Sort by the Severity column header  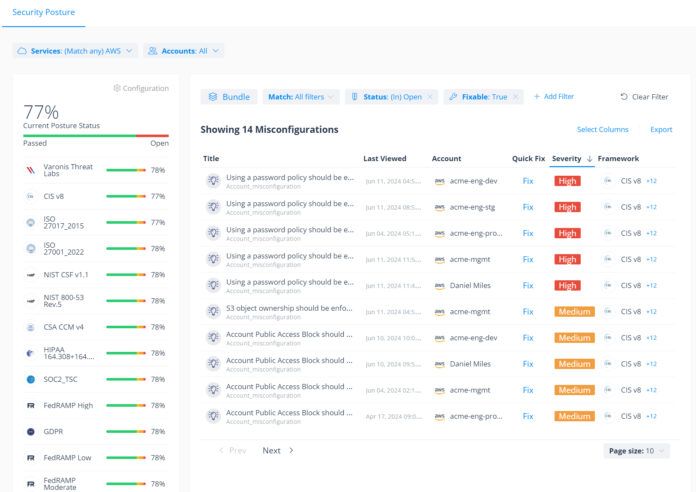click(x=572, y=159)
